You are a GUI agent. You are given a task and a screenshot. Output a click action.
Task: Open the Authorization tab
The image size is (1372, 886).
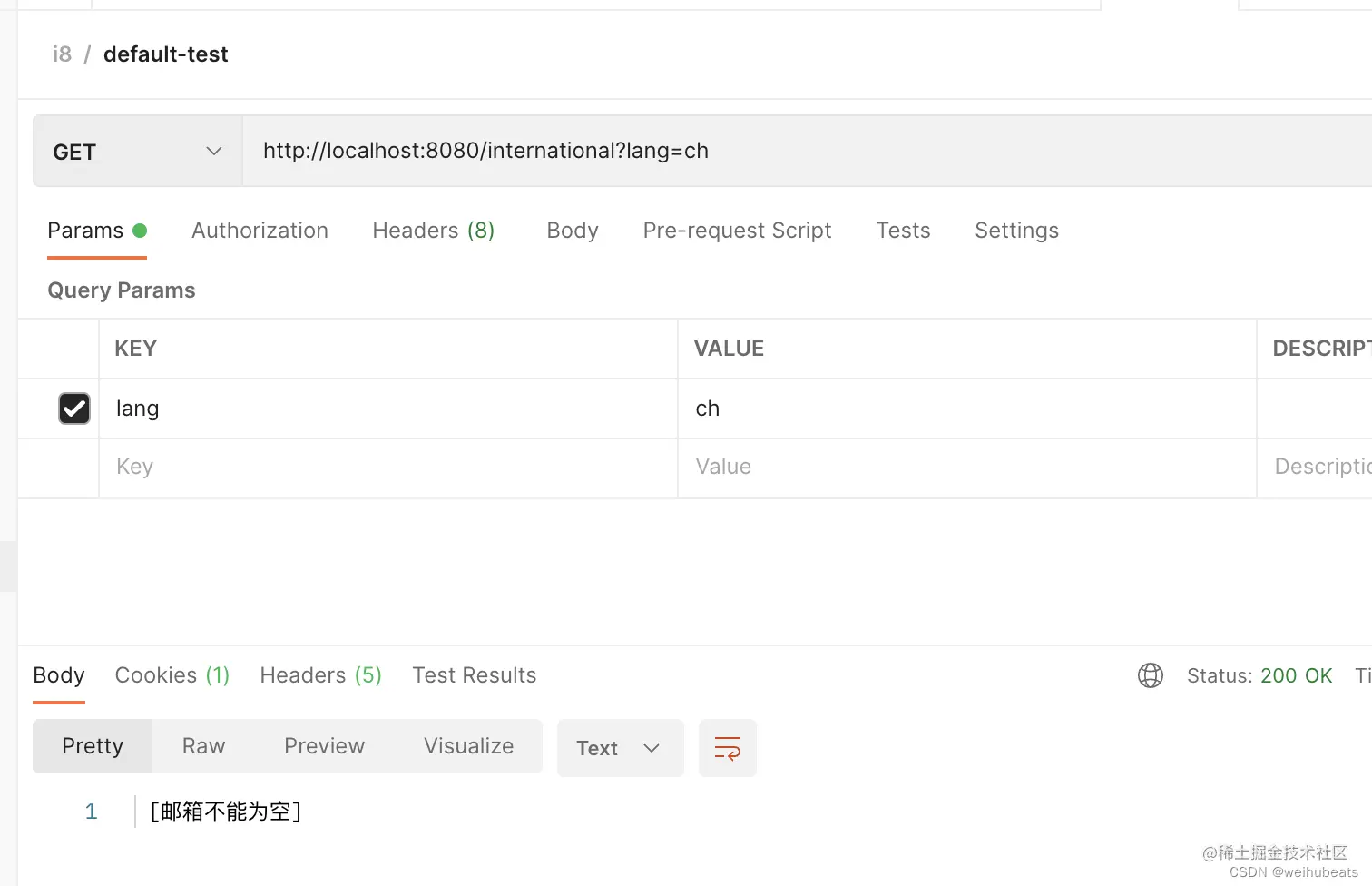tap(260, 231)
